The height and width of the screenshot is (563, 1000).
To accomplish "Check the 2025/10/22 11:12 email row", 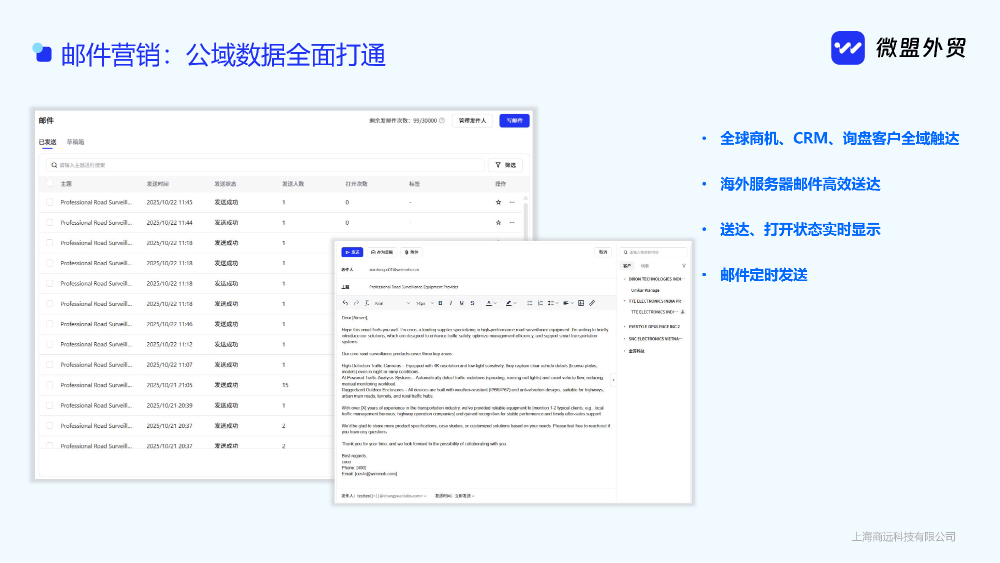I will [50, 344].
